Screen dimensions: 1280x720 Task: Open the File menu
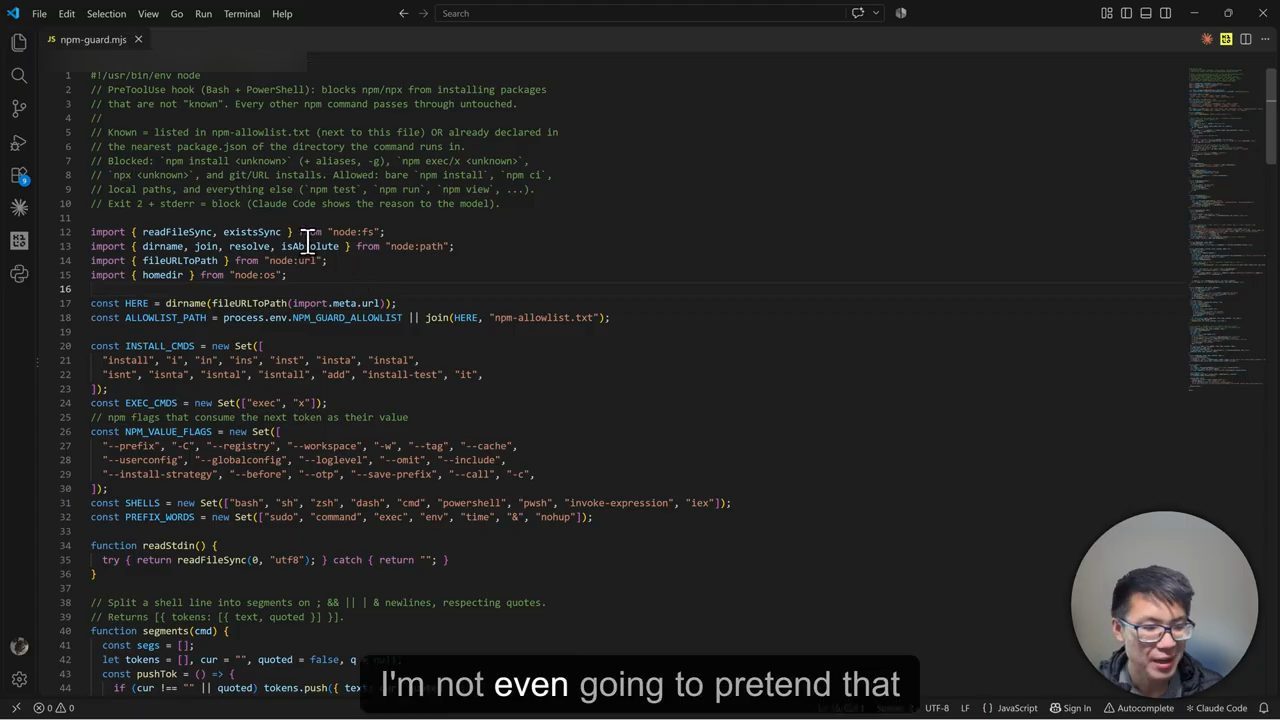tap(39, 14)
